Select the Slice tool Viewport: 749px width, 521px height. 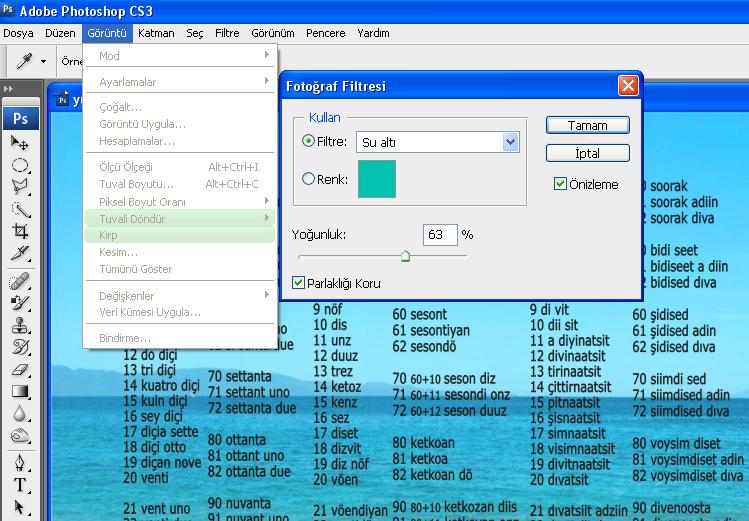[x=20, y=253]
